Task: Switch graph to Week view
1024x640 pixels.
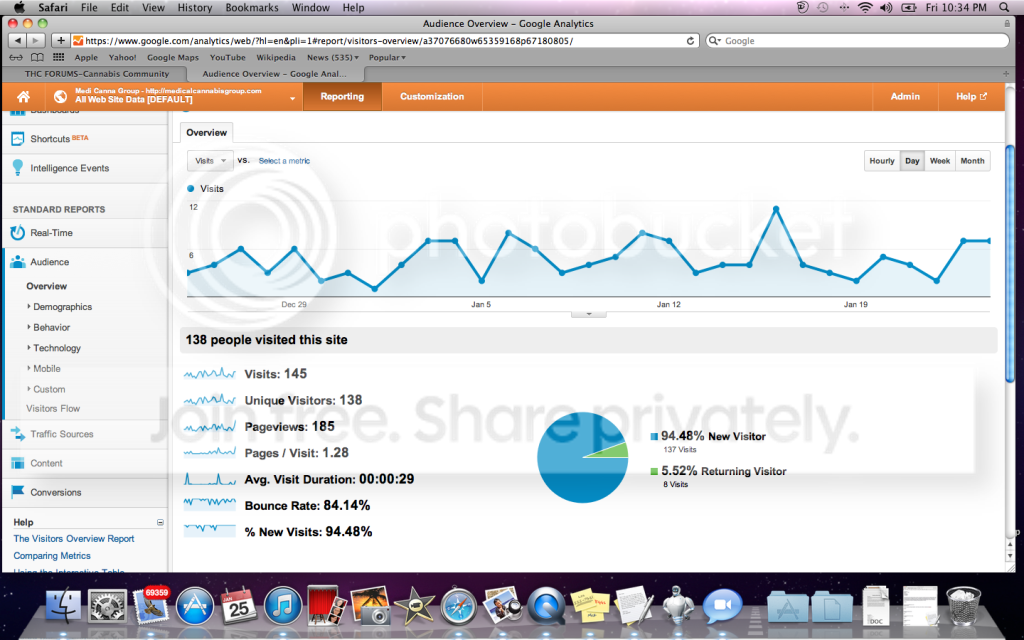Action: [x=940, y=161]
